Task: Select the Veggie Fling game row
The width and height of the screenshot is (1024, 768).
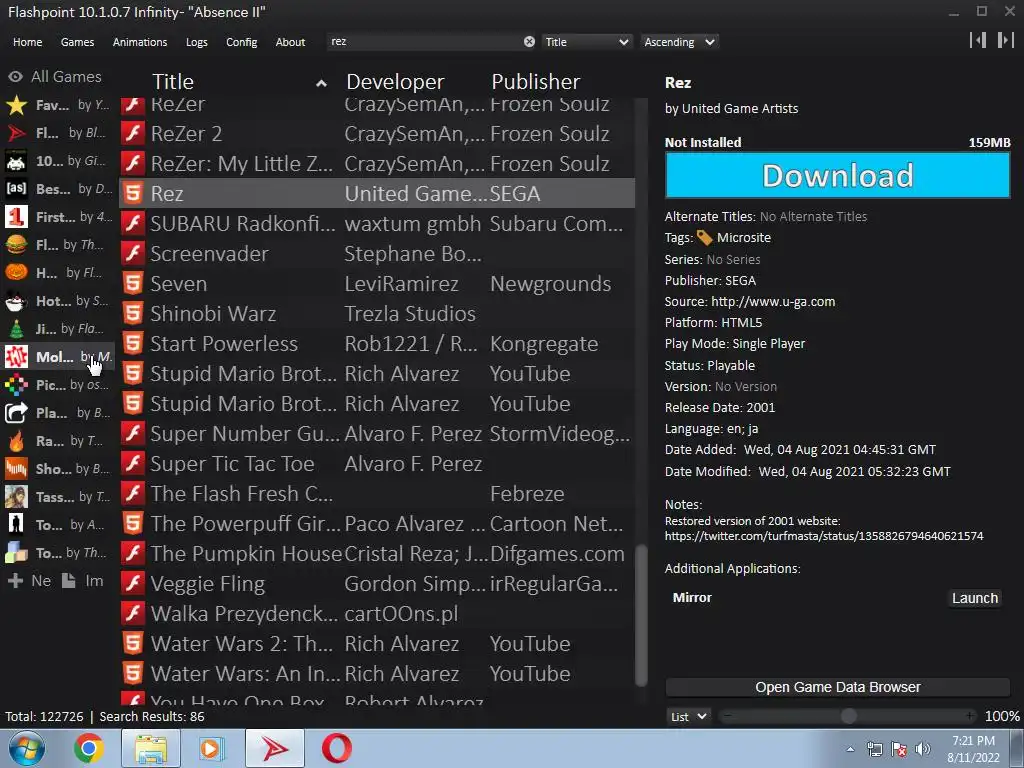Action: (377, 584)
